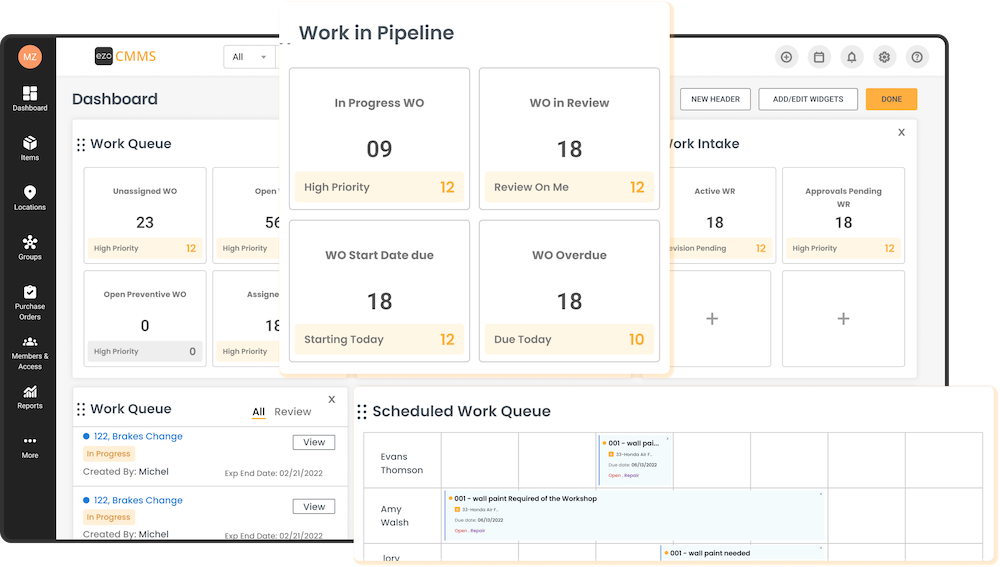Open the Dashboard sidebar icon
The height and width of the screenshot is (567, 1000).
point(30,98)
